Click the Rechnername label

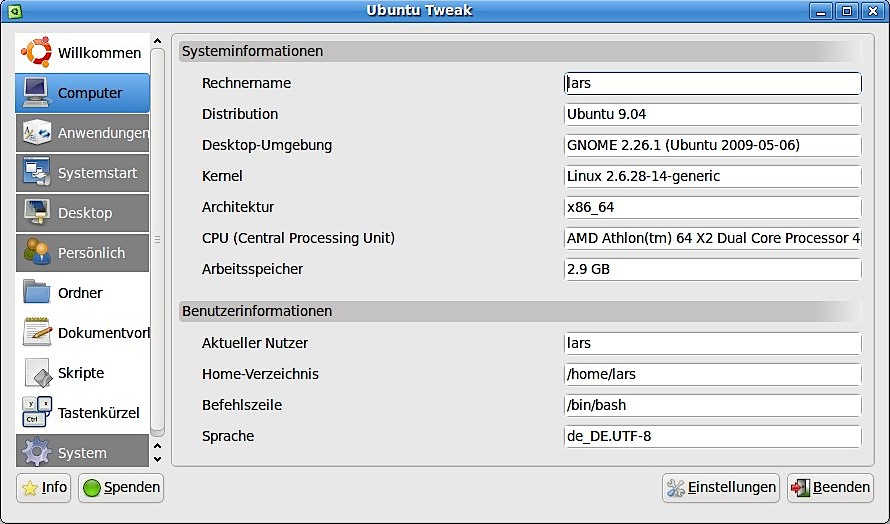pyautogui.click(x=246, y=83)
